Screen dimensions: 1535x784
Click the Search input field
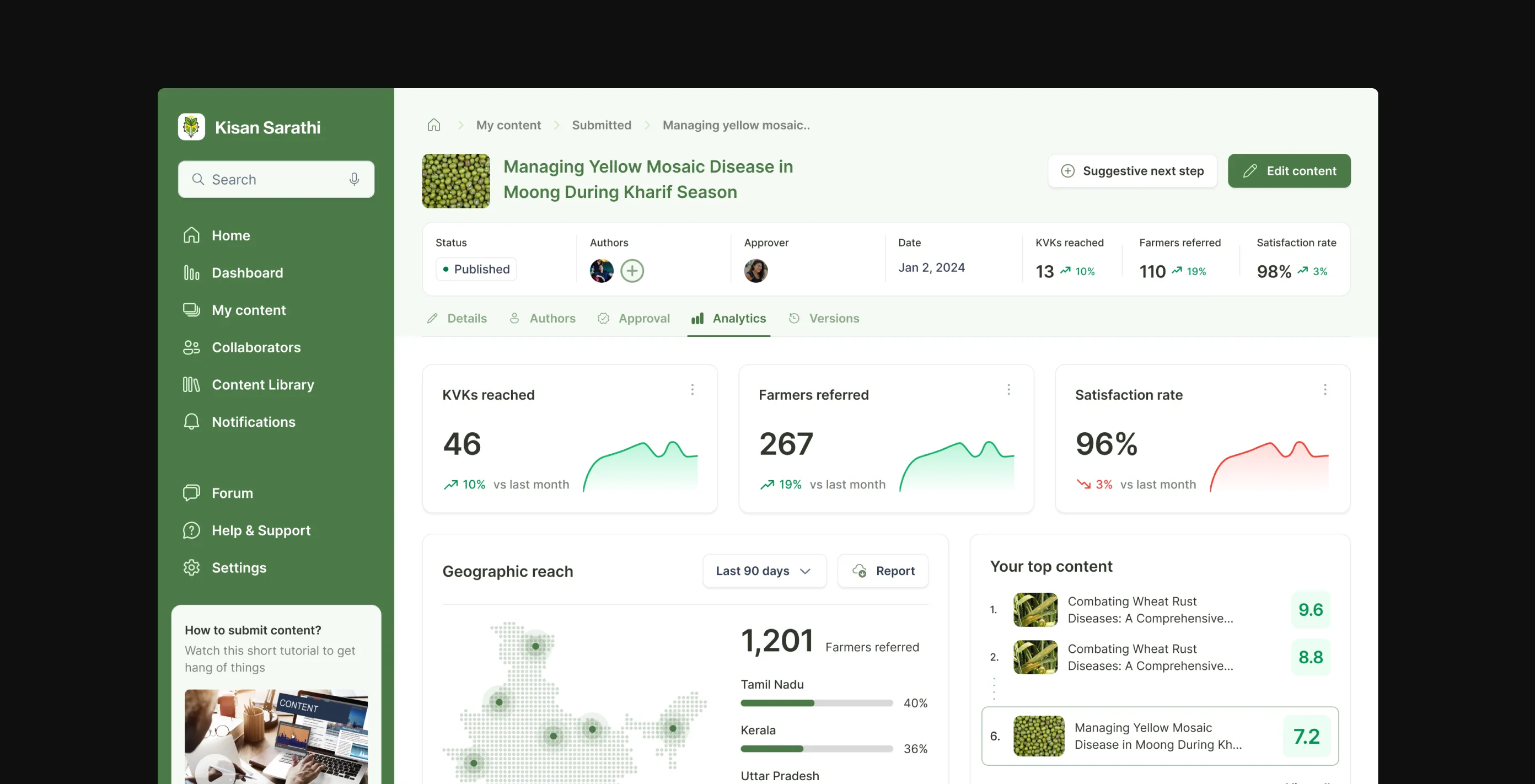click(276, 179)
